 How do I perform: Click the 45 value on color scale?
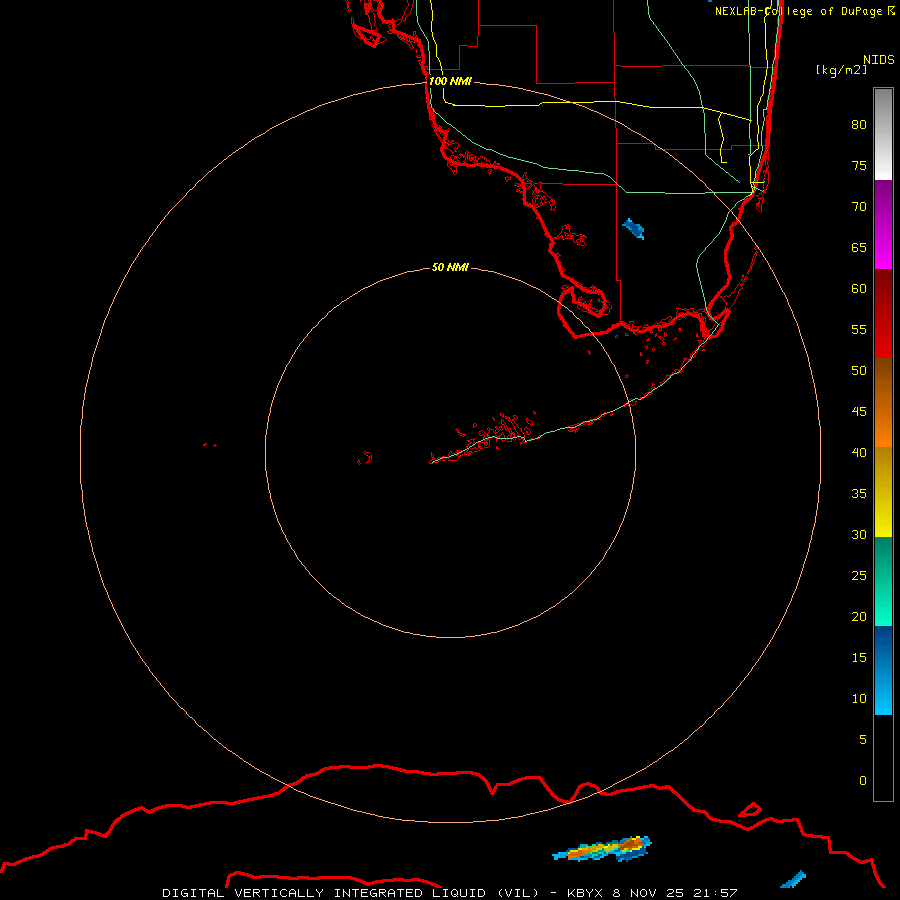pyautogui.click(x=859, y=412)
